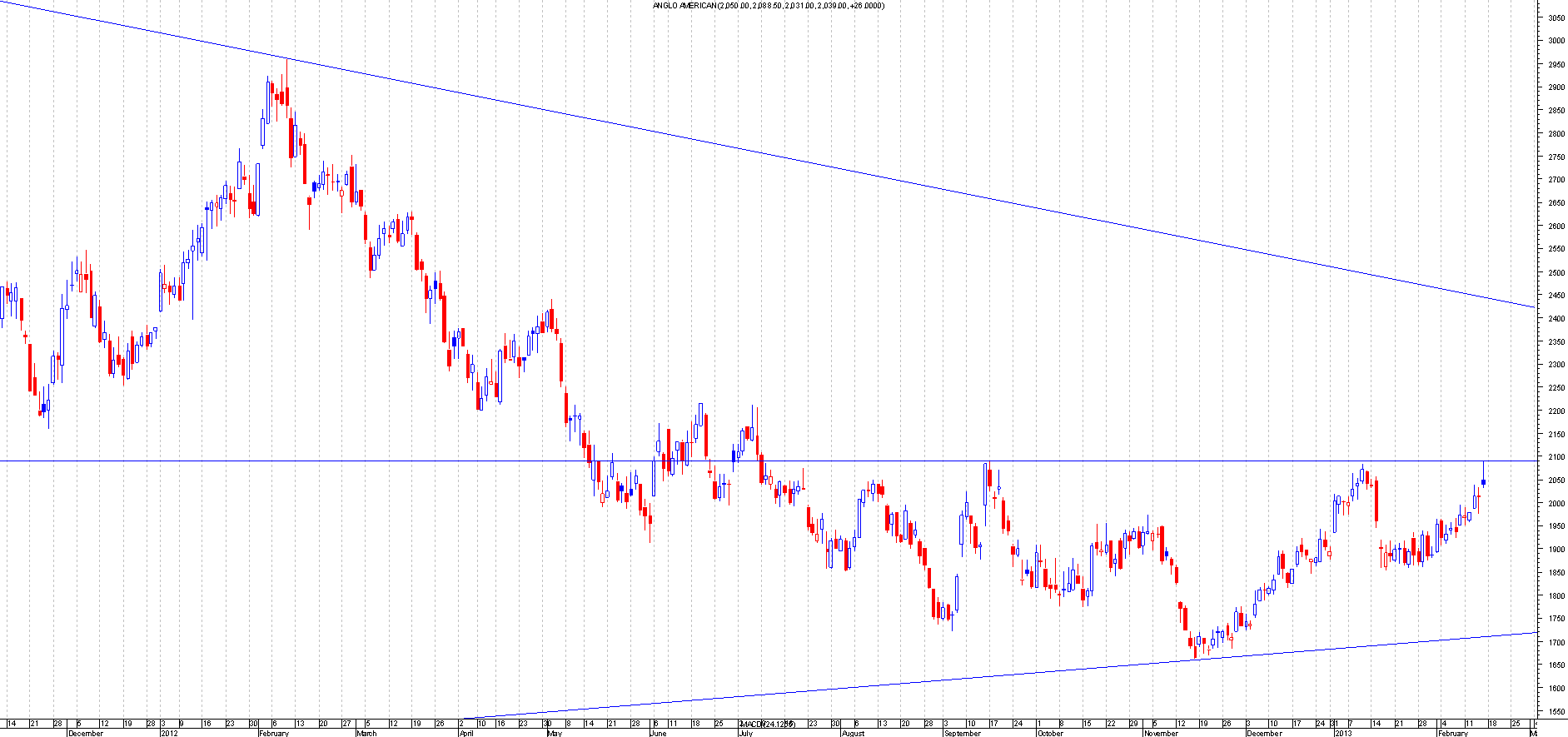
Task: Click the 3000 price axis label
Action: click(1556, 41)
